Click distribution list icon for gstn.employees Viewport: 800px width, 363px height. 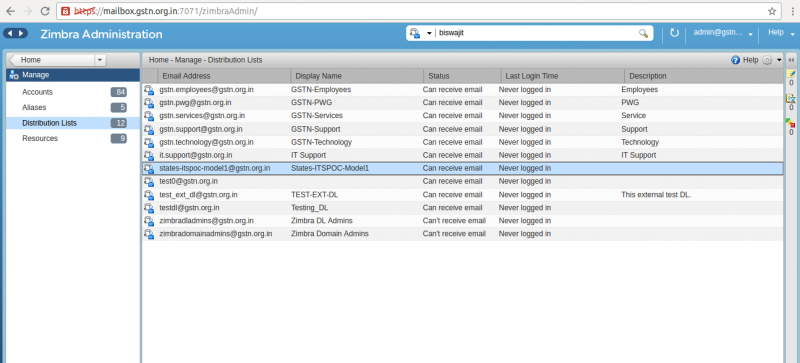pos(148,90)
